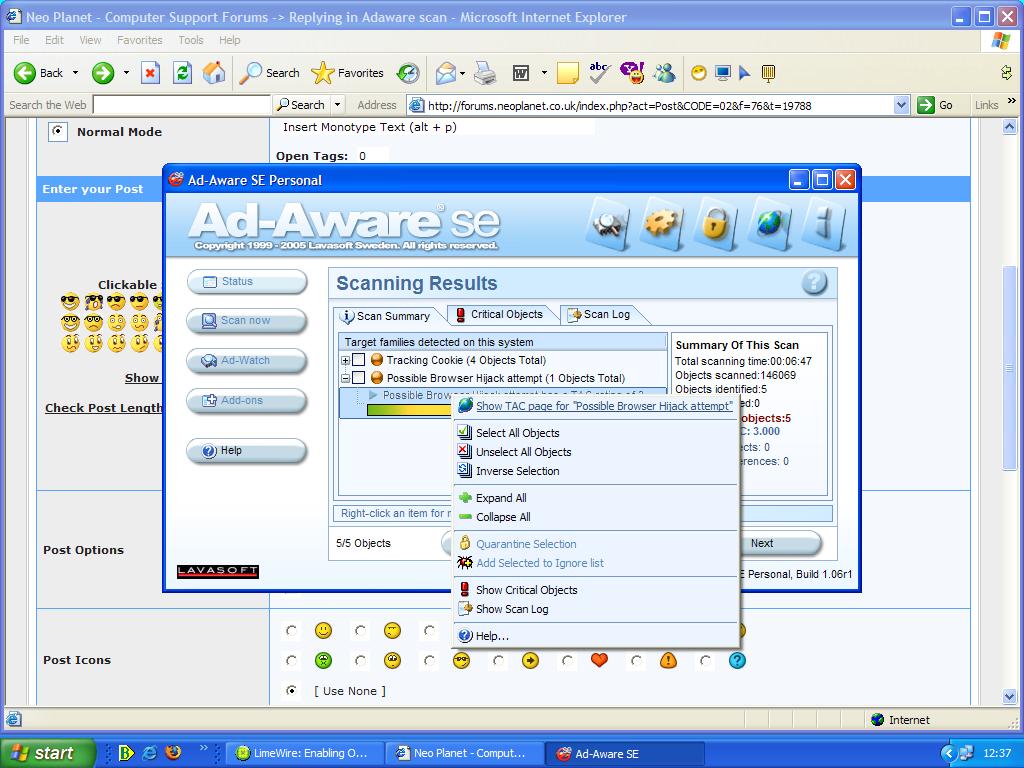Image resolution: width=1024 pixels, height=768 pixels.
Task: Open the Ad-Aware quarantine padlock icon
Action: coord(715,225)
